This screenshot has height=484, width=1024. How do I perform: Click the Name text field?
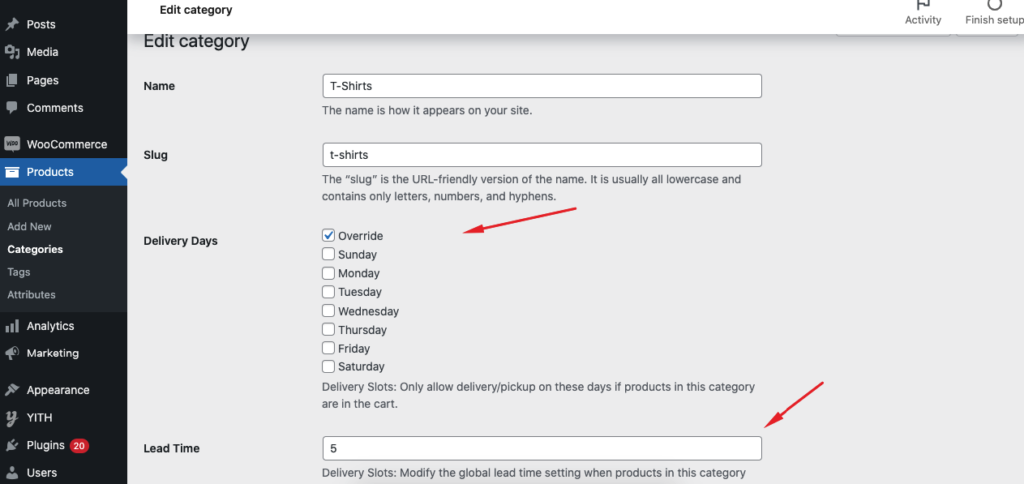(x=541, y=86)
